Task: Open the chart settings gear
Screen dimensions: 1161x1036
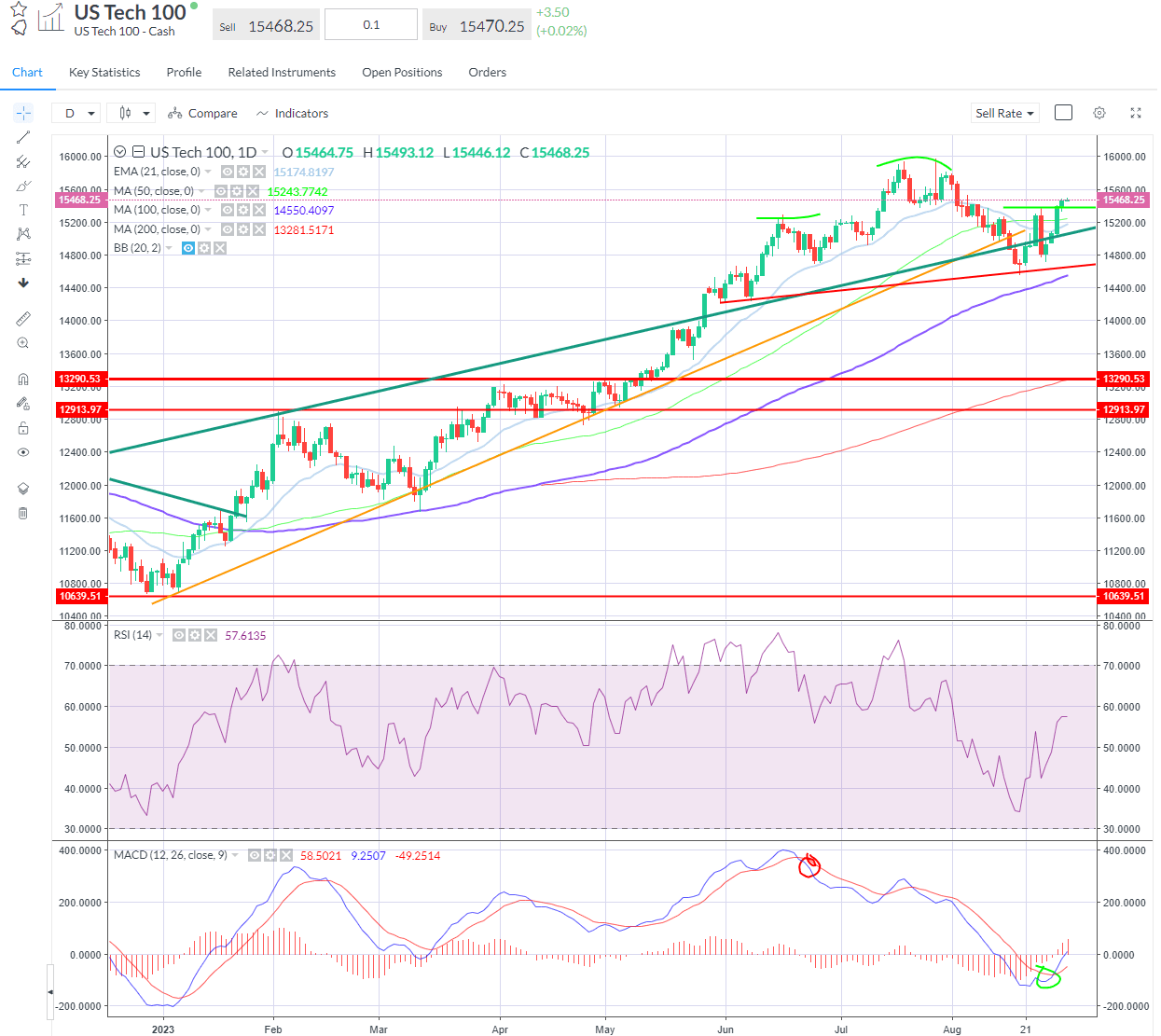Action: pos(1099,113)
